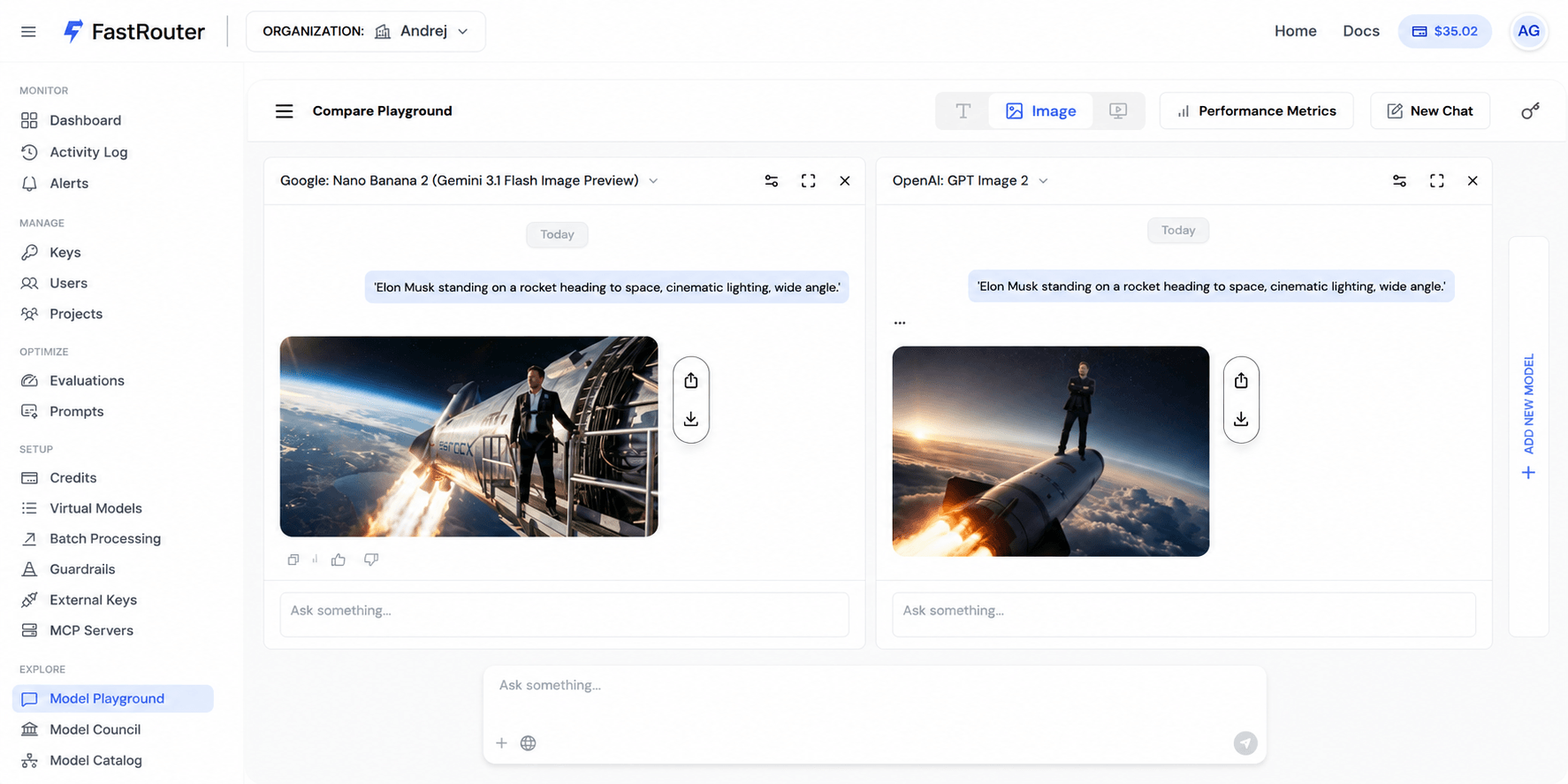Give thumbs up to Nano Banana response

pos(339,559)
